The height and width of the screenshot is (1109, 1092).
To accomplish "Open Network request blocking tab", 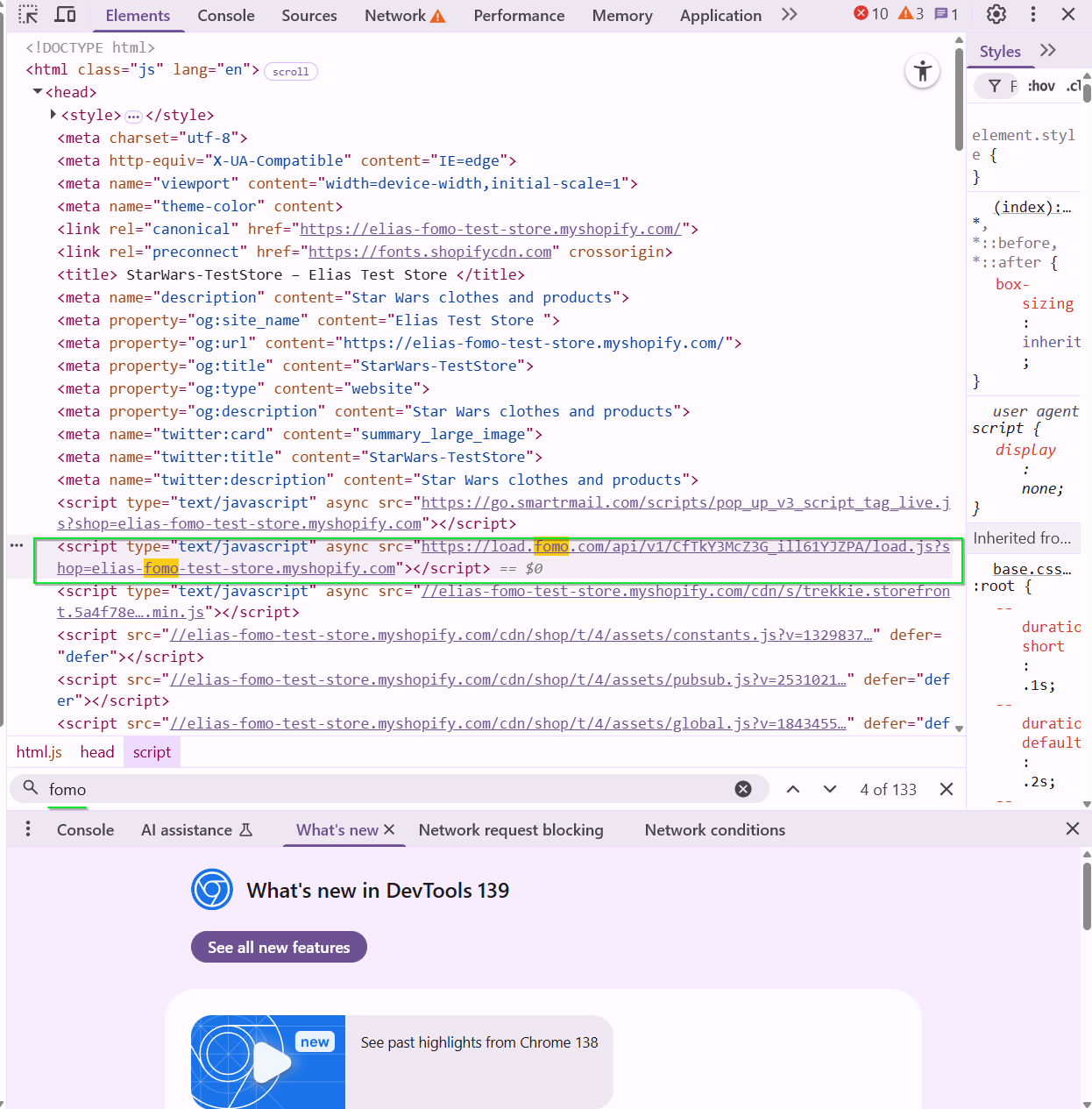I will (x=511, y=830).
